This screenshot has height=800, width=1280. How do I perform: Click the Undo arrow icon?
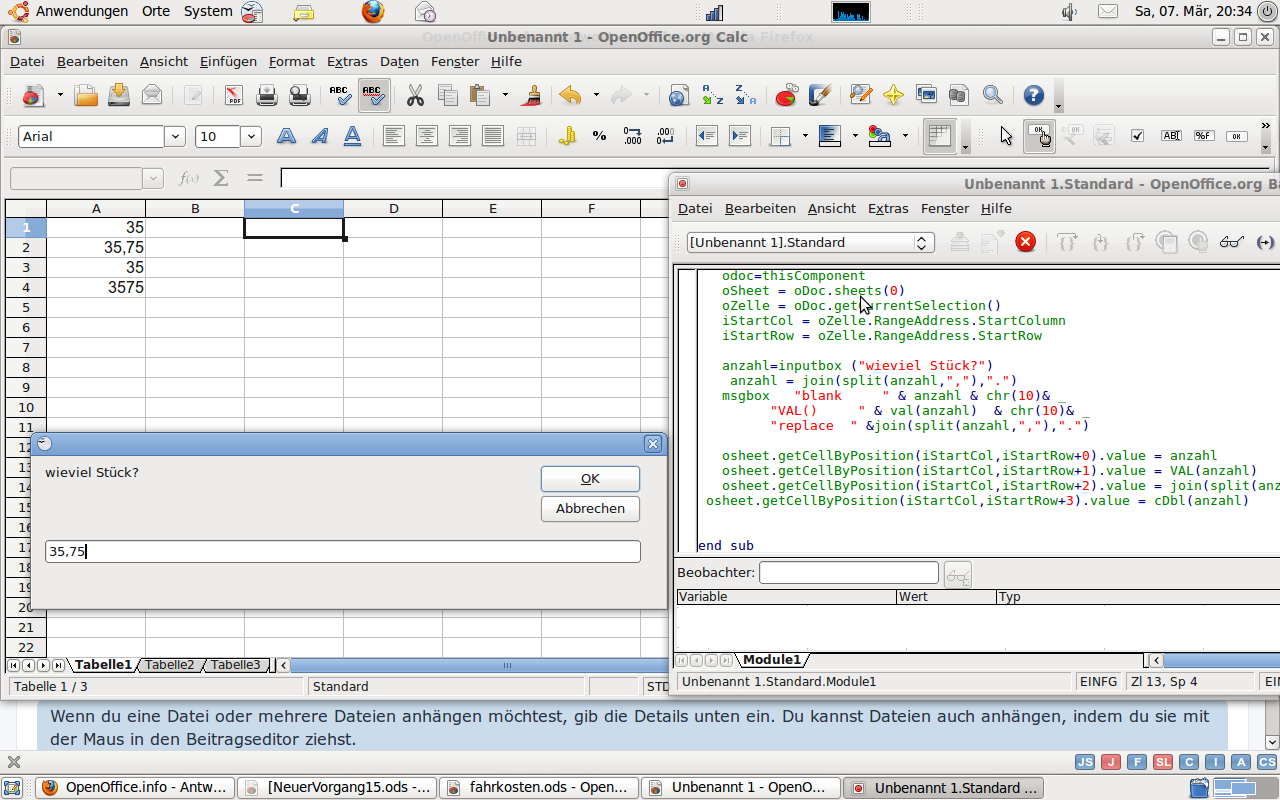(x=570, y=96)
